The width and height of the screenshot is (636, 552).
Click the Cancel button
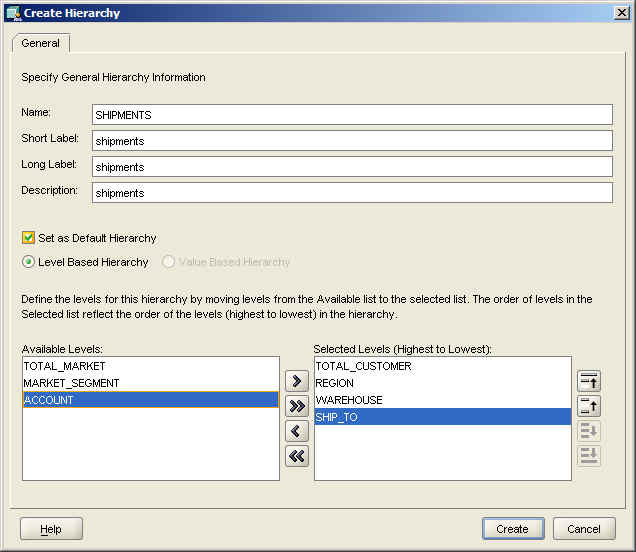[584, 529]
